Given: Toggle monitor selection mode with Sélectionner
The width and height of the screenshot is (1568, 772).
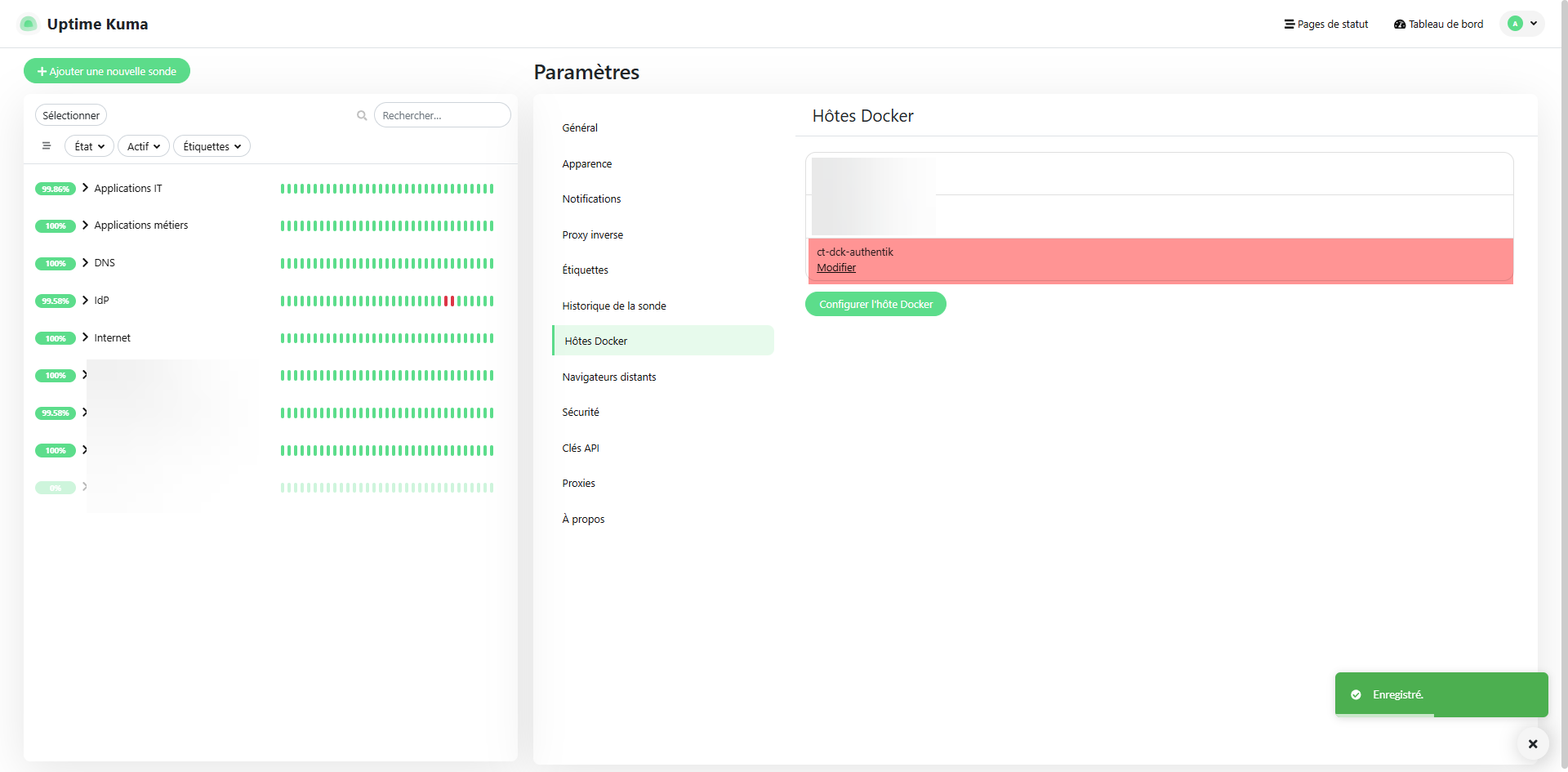Looking at the screenshot, I should point(71,116).
